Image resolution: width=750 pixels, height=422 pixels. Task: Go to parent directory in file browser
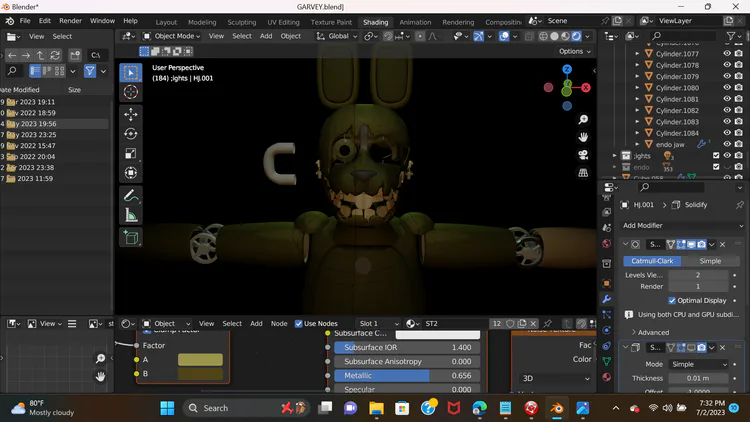click(x=41, y=56)
